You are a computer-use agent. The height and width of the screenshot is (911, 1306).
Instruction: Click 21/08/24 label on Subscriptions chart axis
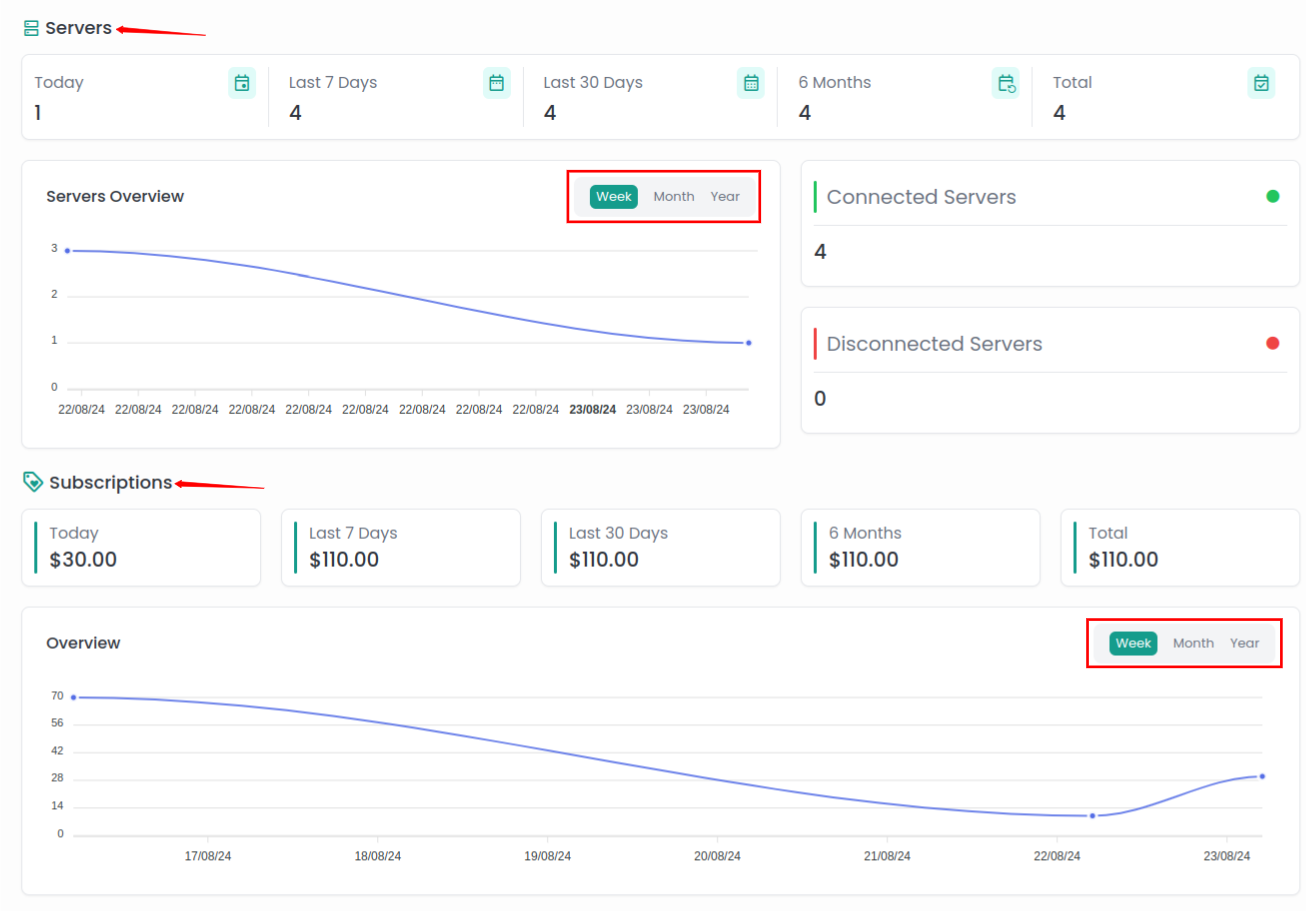click(887, 857)
